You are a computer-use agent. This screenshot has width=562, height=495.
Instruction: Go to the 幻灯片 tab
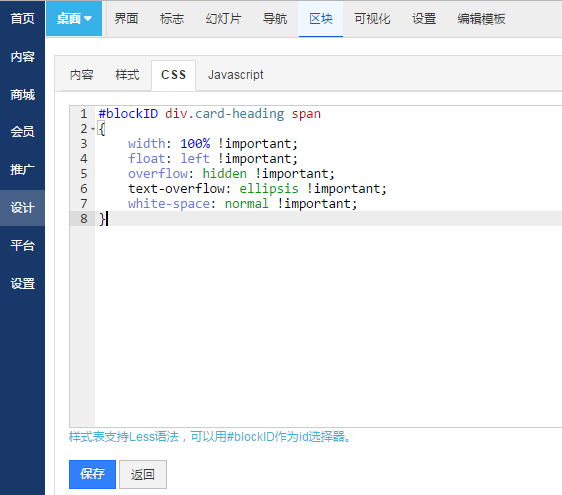[x=223, y=19]
